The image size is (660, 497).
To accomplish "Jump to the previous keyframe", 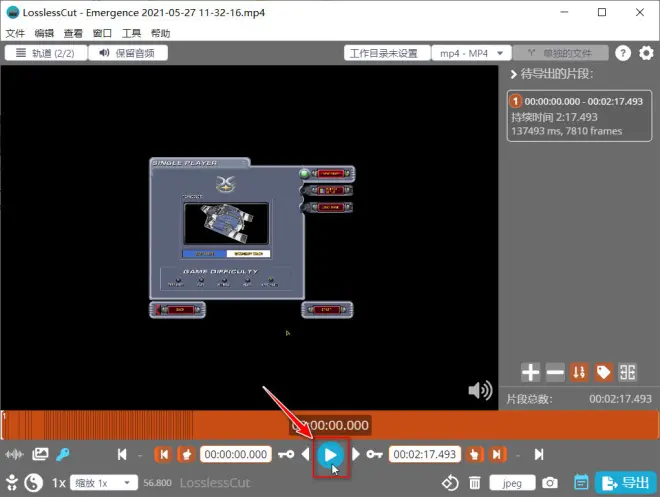I will click(286, 454).
